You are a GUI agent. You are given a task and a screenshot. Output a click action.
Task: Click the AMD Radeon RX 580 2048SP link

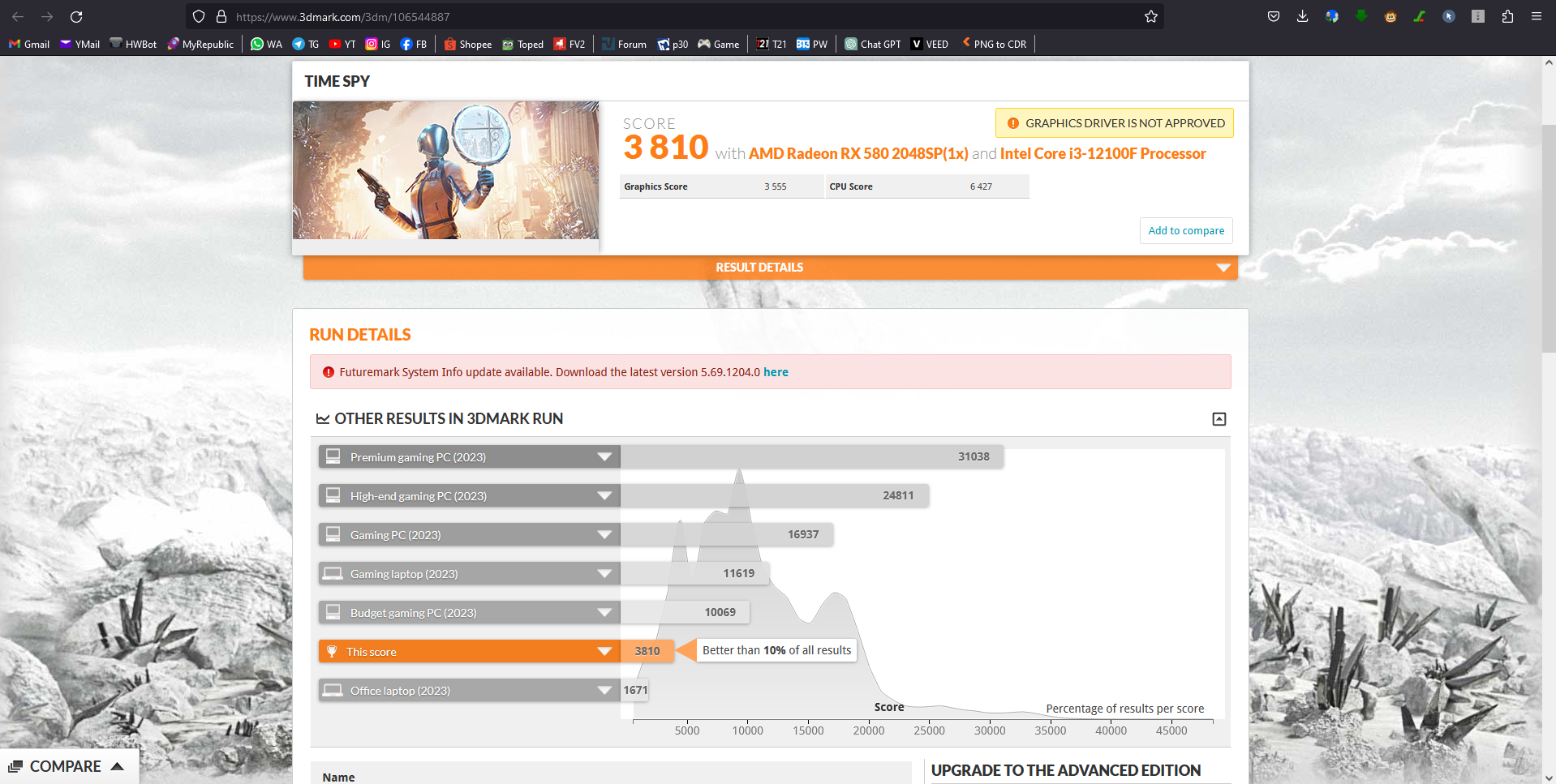click(x=858, y=153)
